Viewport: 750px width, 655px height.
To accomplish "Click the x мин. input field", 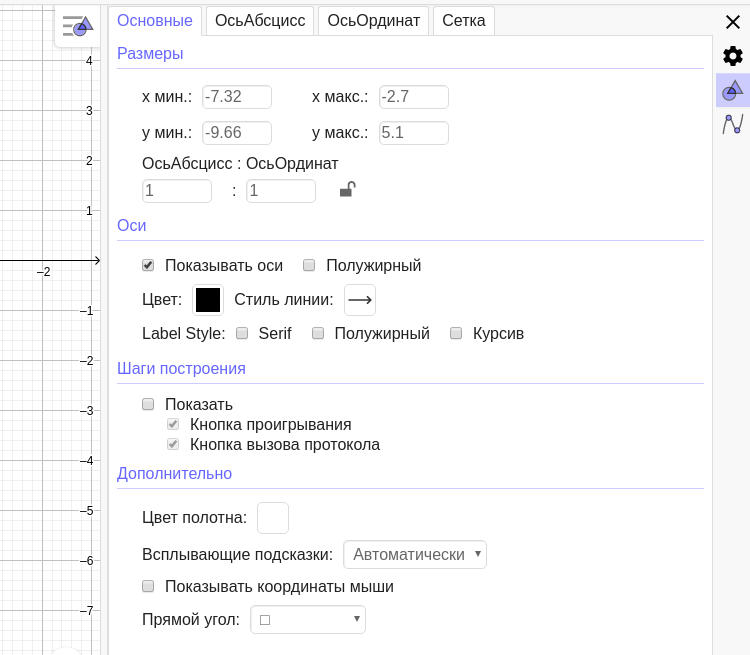I will pos(237,97).
